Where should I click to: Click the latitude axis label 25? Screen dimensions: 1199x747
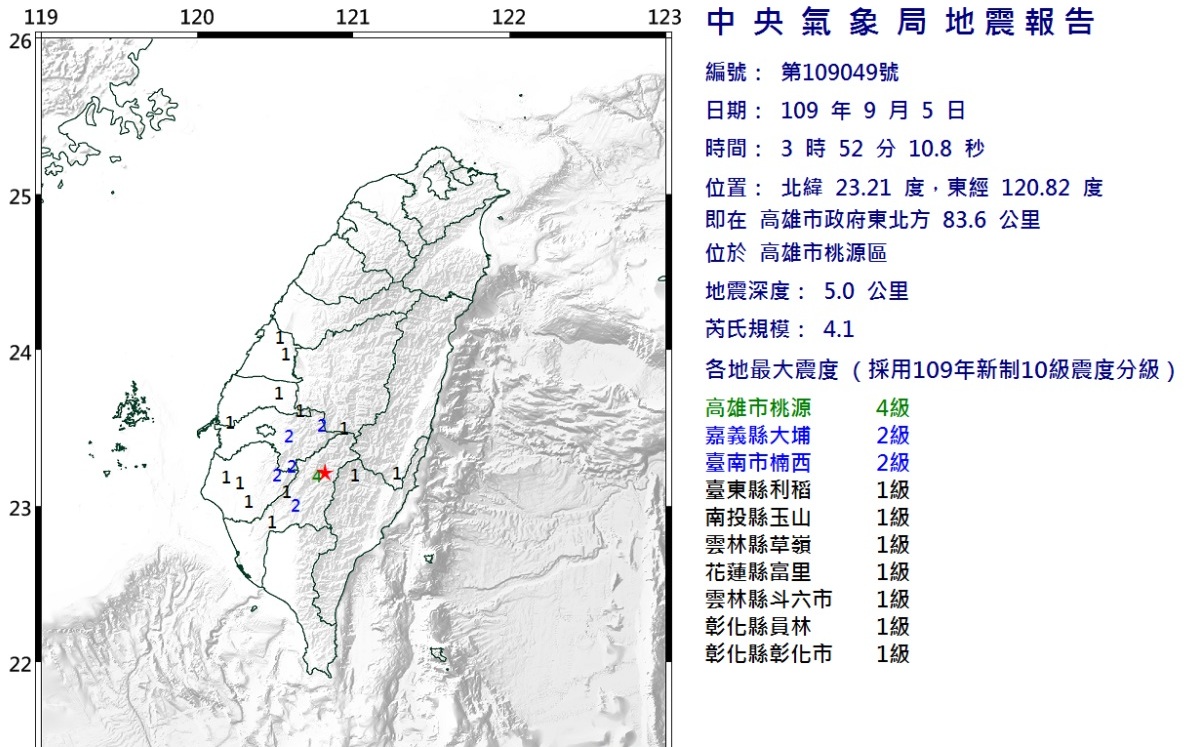(x=19, y=197)
